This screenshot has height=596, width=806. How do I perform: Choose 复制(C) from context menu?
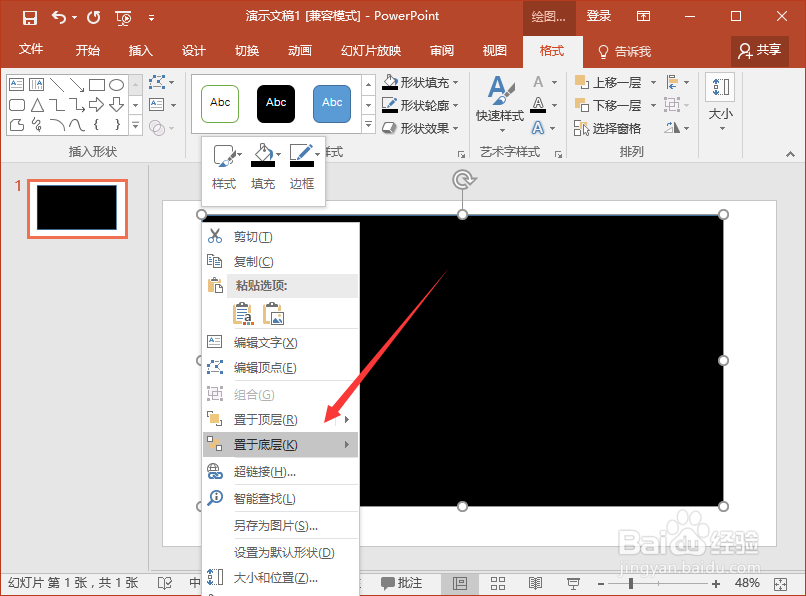(x=281, y=261)
